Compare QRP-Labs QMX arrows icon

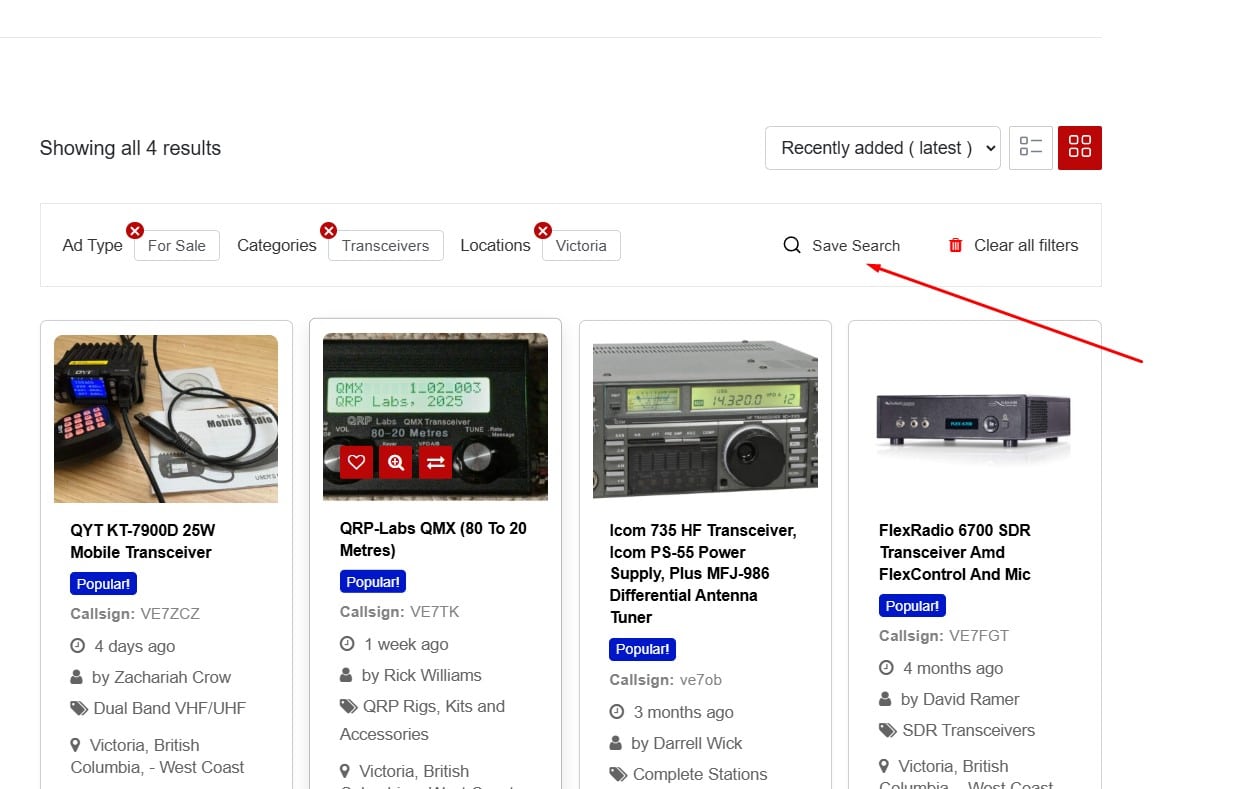point(435,462)
